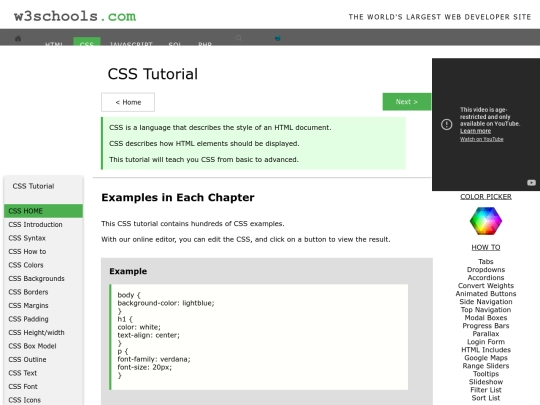Open the JAVASCRIPT tab in top navigation
Image resolution: width=540 pixels, height=405 pixels.
pos(131,43)
